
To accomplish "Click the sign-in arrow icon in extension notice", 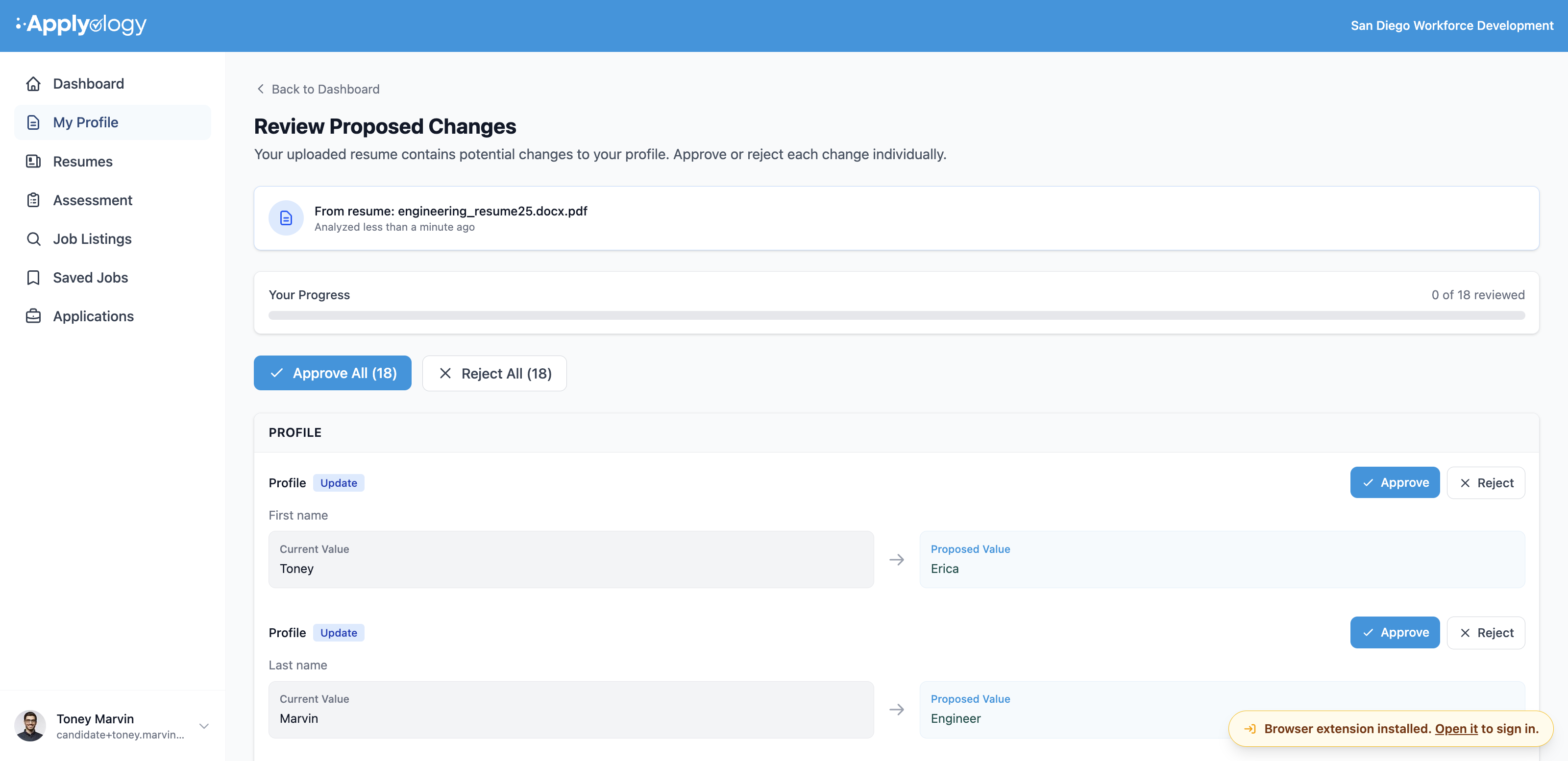I will pos(1249,729).
